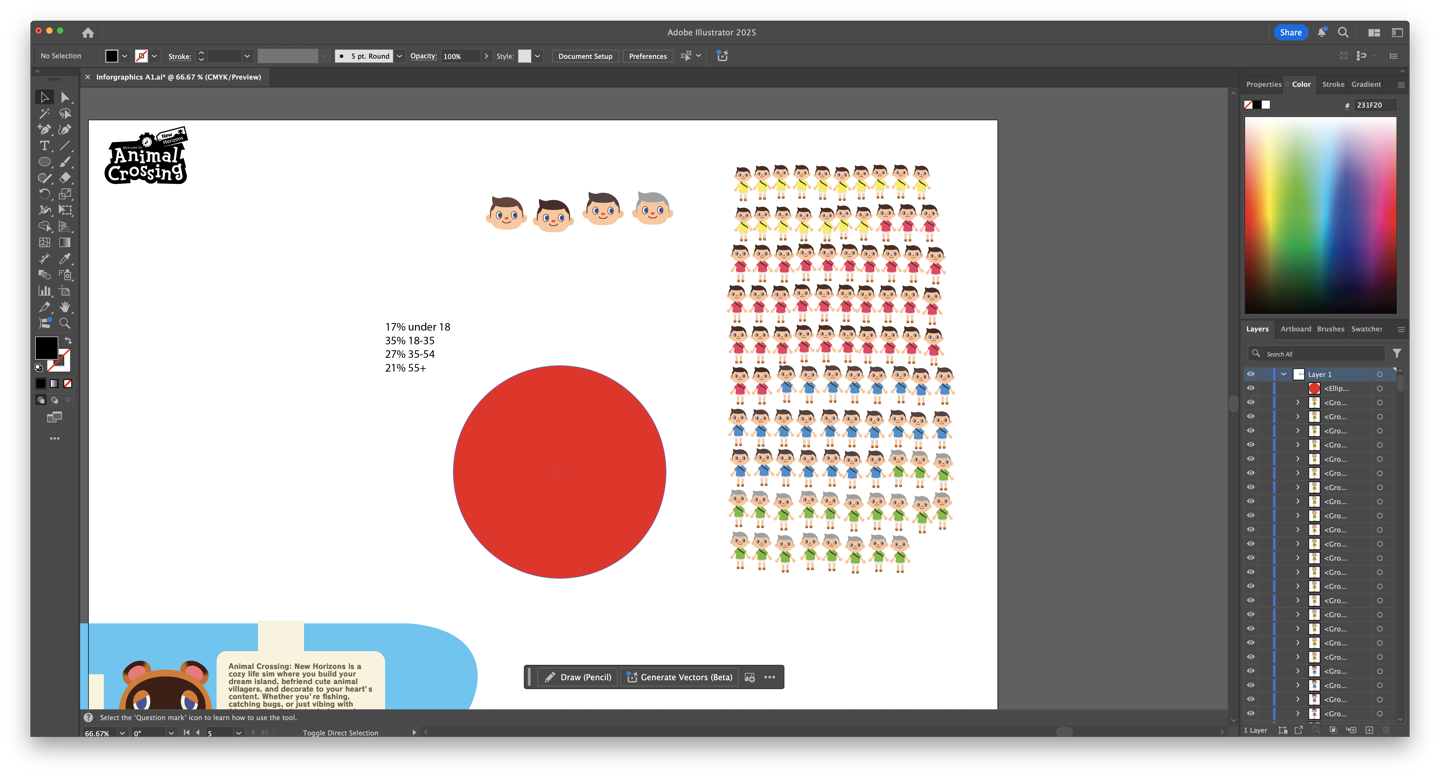Open the Swatches panel tab

pos(1367,329)
